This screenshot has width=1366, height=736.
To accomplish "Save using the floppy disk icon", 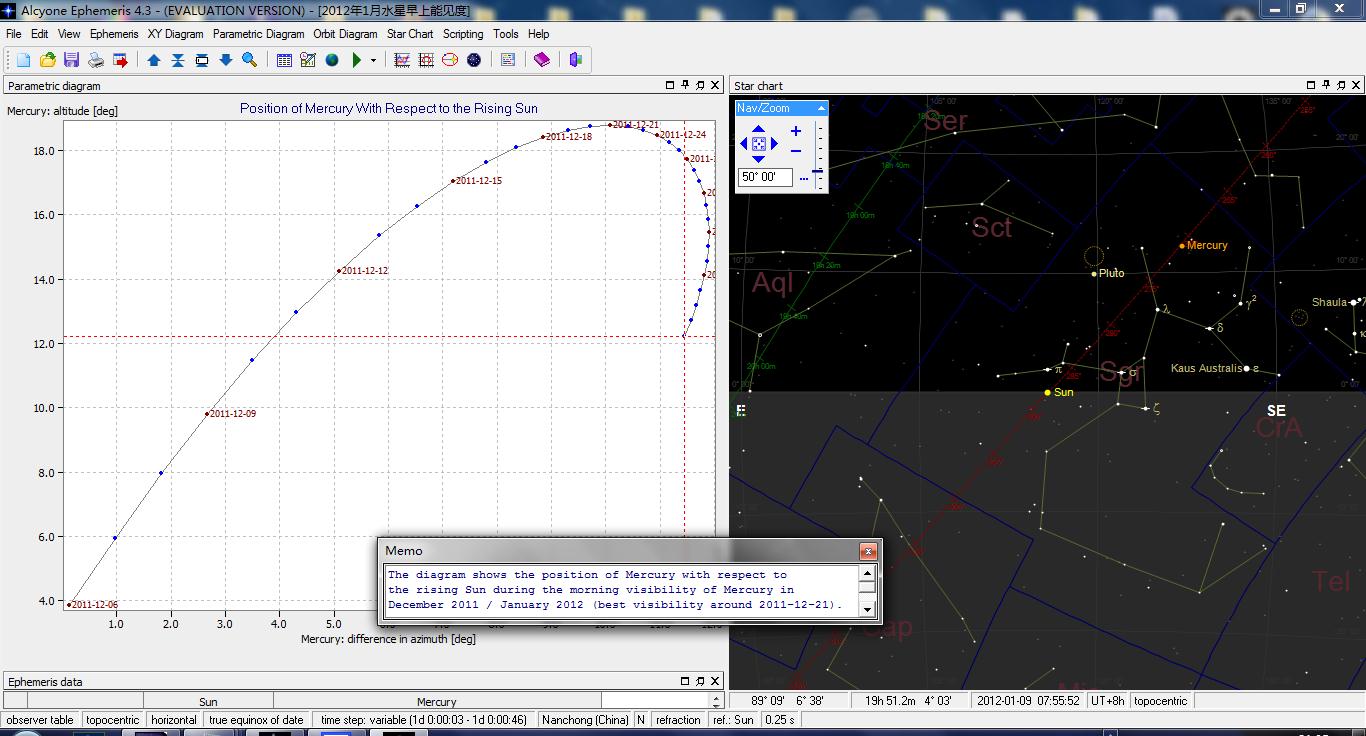I will click(x=71, y=60).
